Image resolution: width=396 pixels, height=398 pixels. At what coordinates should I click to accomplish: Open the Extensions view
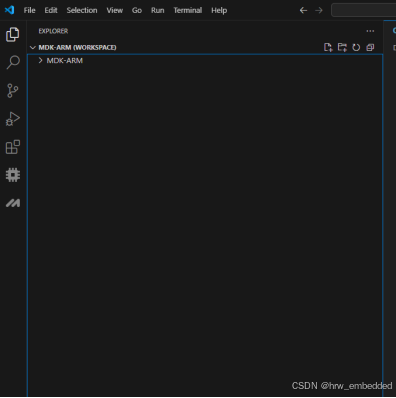point(13,147)
